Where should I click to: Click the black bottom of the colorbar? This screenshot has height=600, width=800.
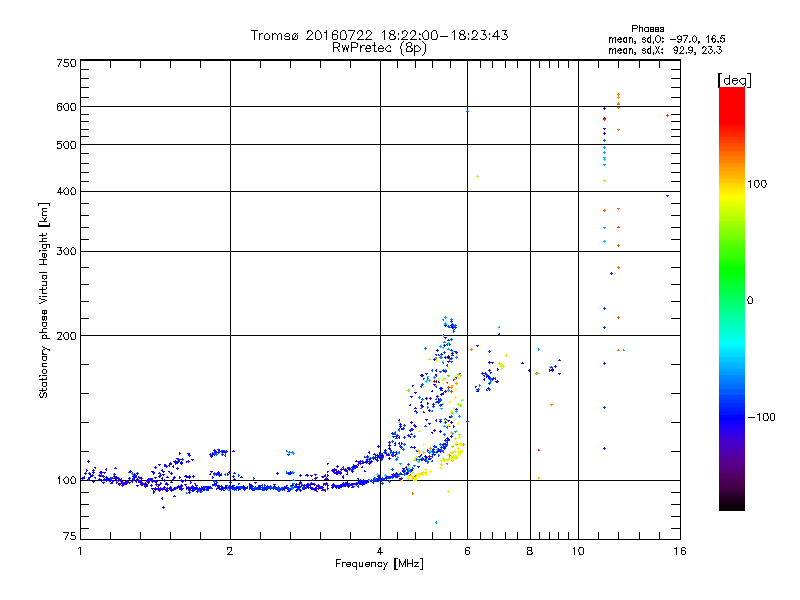coord(732,503)
